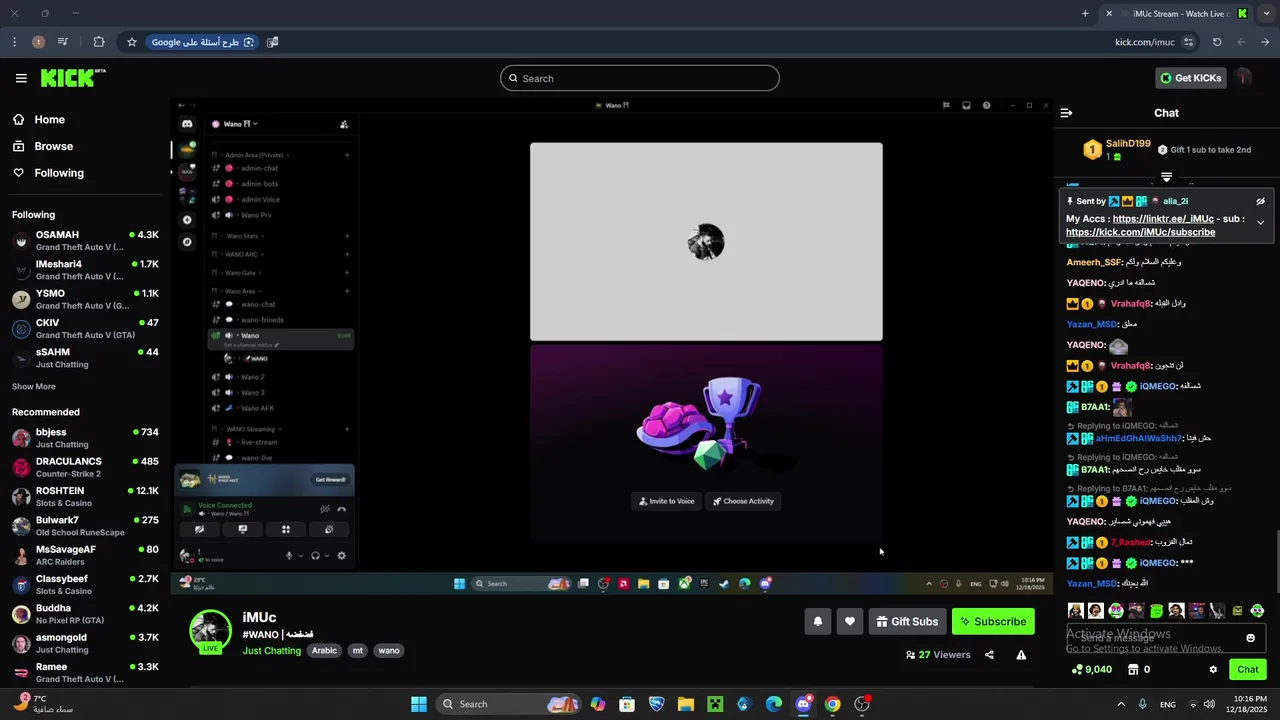
Task: Open chat settings gear
Action: click(x=1213, y=670)
